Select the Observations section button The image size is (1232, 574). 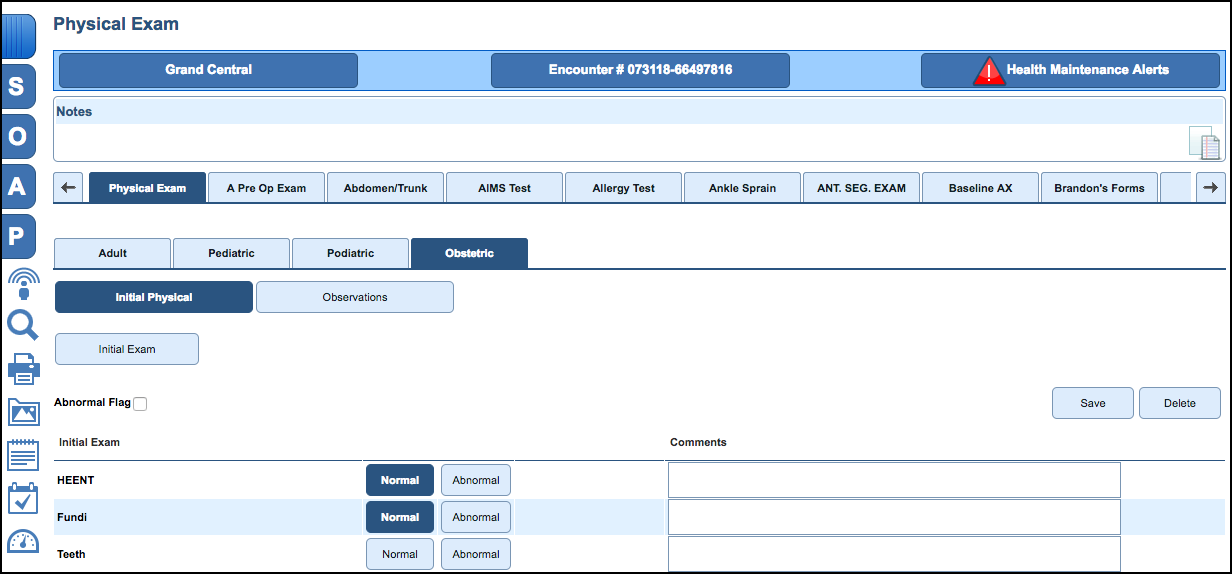(x=355, y=297)
